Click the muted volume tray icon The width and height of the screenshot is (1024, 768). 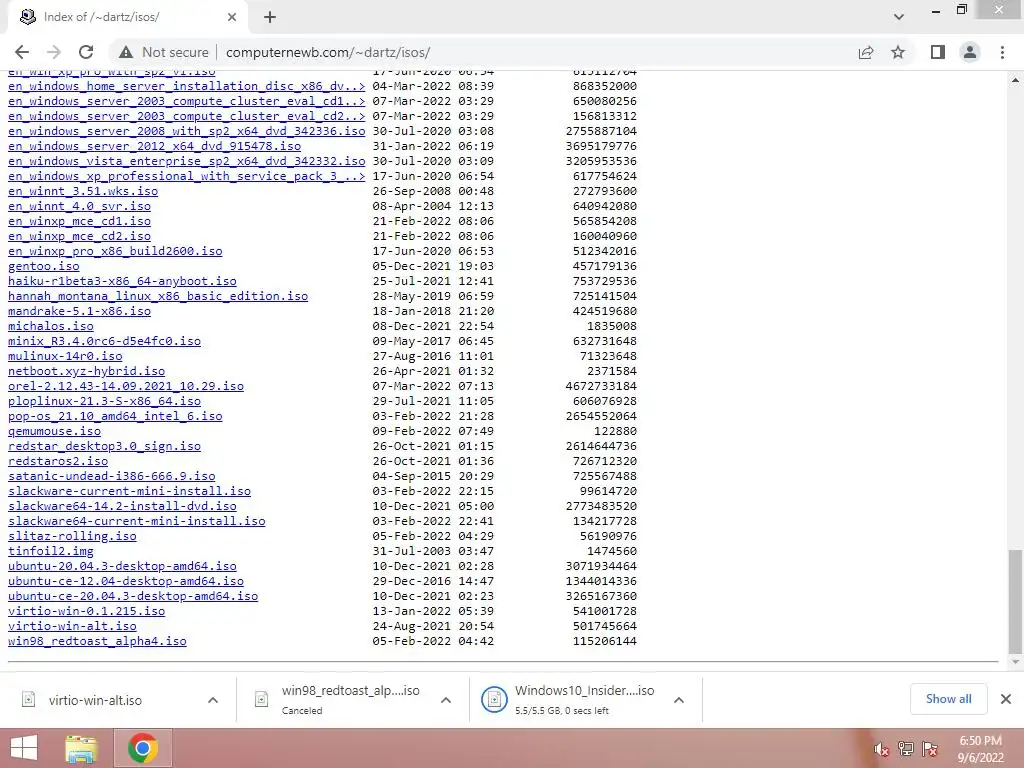[x=881, y=750]
